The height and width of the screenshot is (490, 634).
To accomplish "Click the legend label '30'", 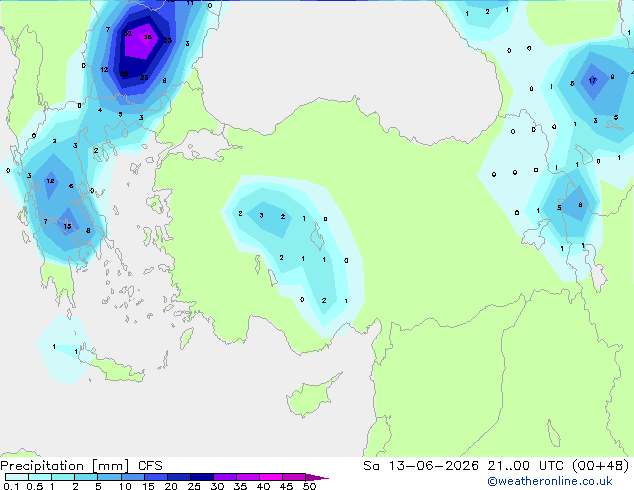I will pyautogui.click(x=217, y=486).
